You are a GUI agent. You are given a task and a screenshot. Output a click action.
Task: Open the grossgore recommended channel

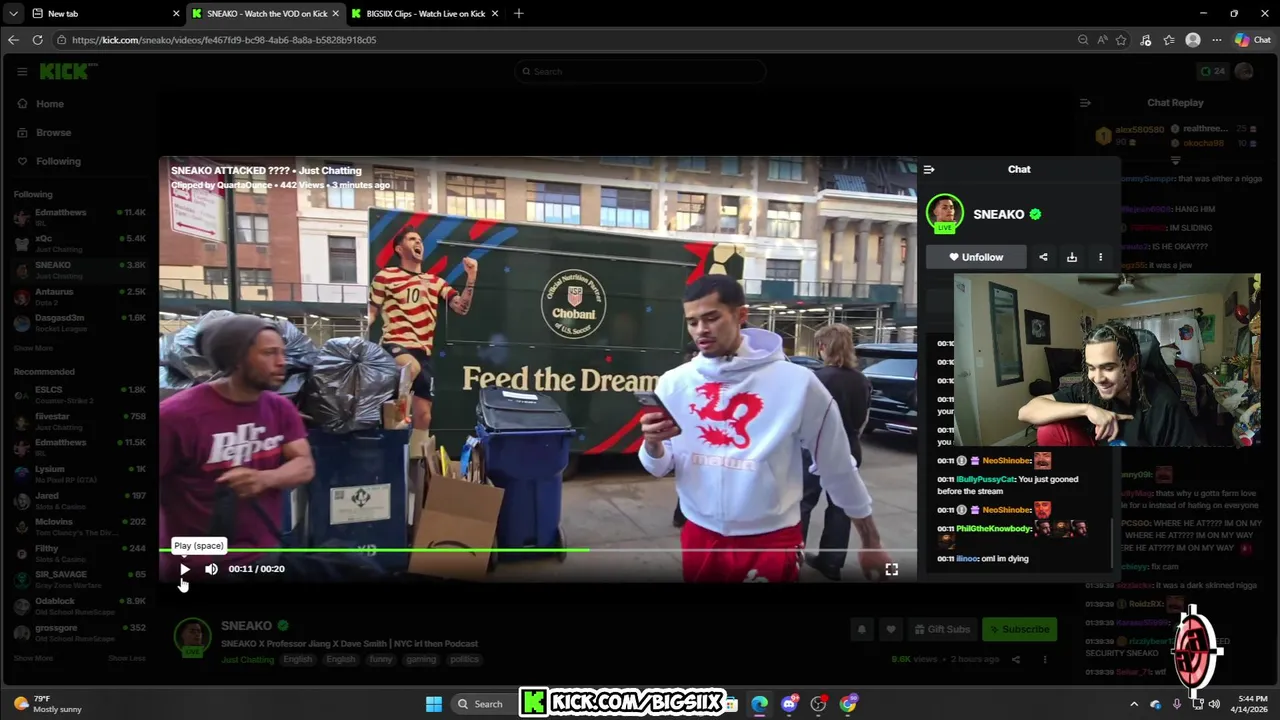coord(80,632)
